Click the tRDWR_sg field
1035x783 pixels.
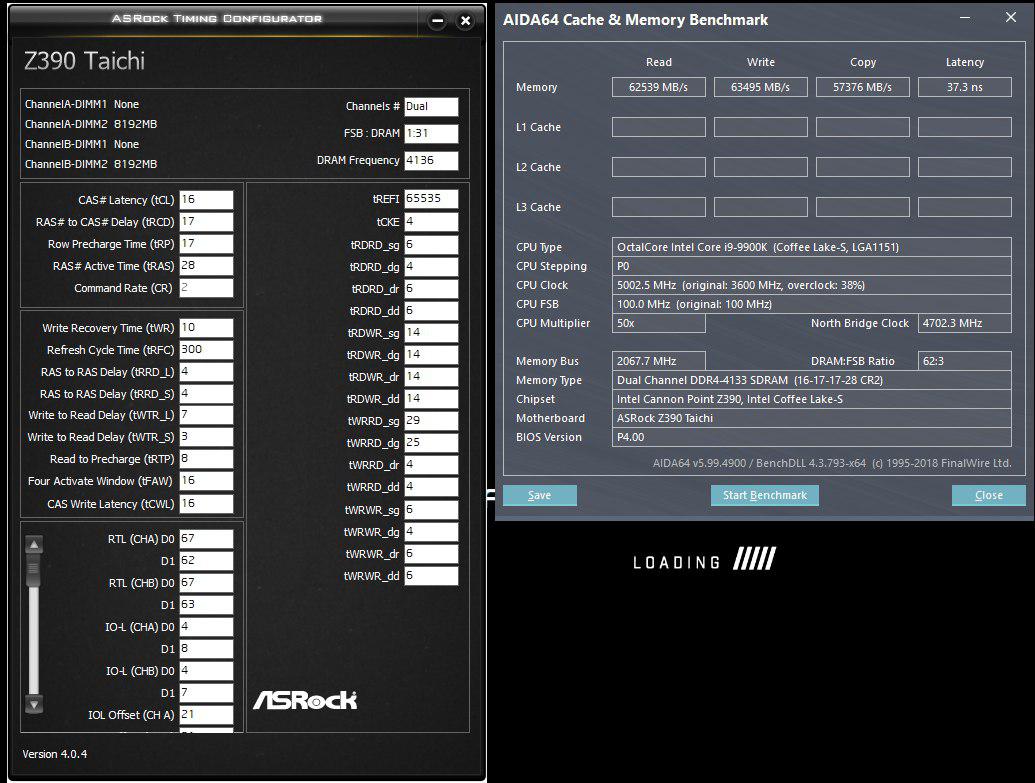431,333
